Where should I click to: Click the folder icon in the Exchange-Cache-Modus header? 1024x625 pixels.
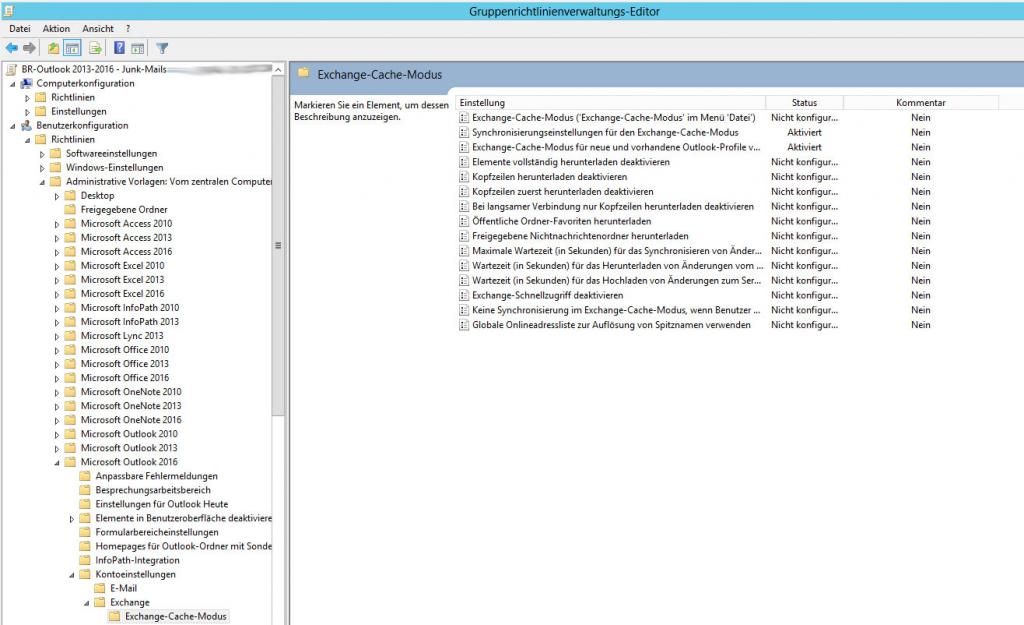304,73
